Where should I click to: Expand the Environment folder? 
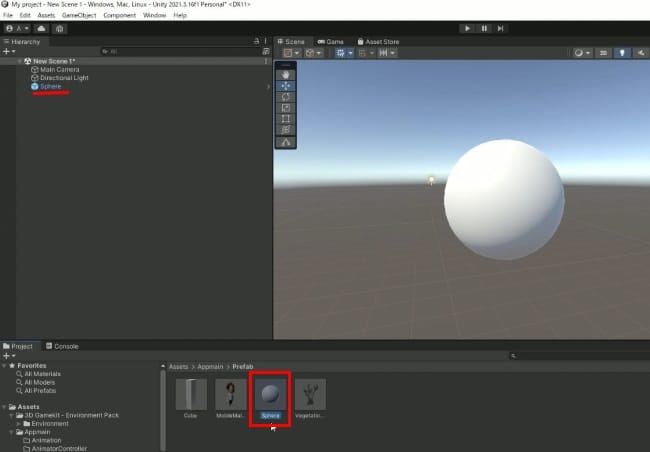[19, 423]
